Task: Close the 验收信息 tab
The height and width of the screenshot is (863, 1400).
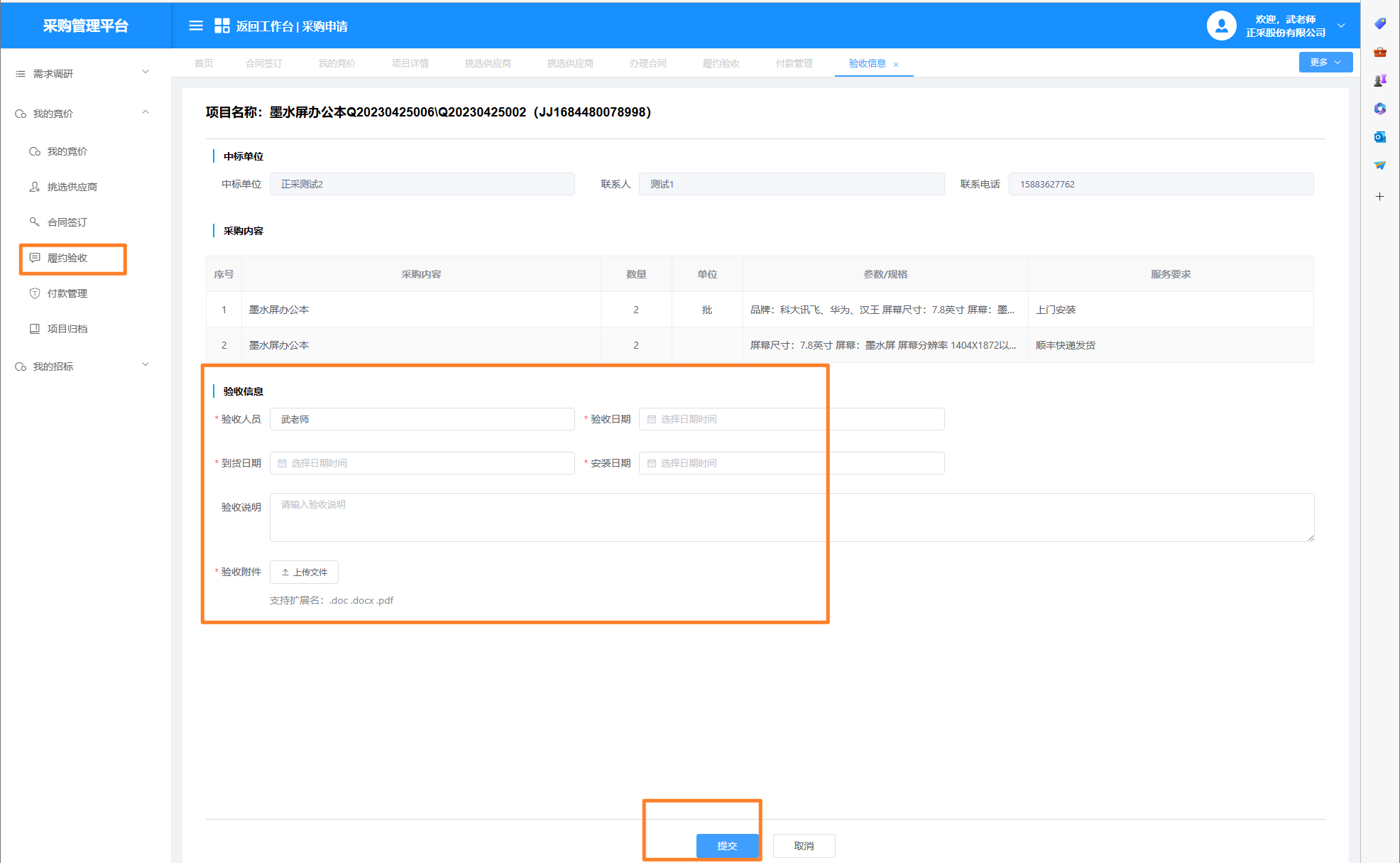Action: [x=896, y=65]
